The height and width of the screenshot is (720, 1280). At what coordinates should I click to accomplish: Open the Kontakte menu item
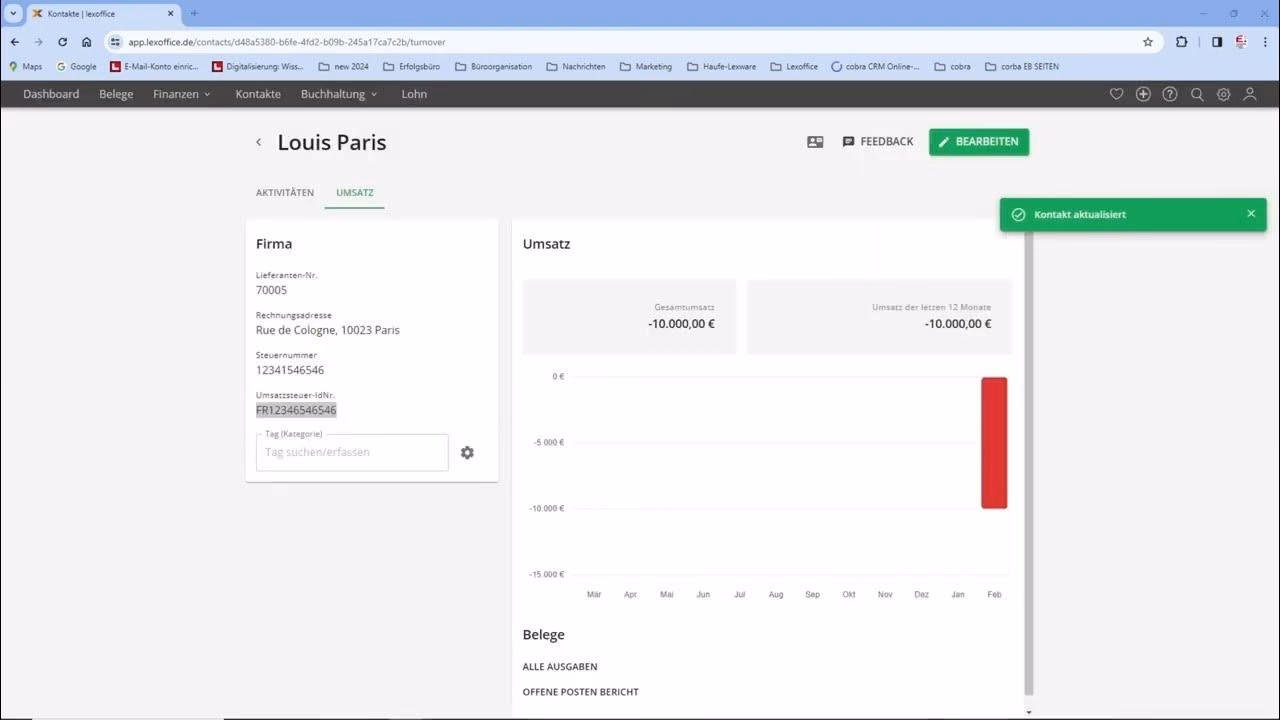click(x=258, y=94)
